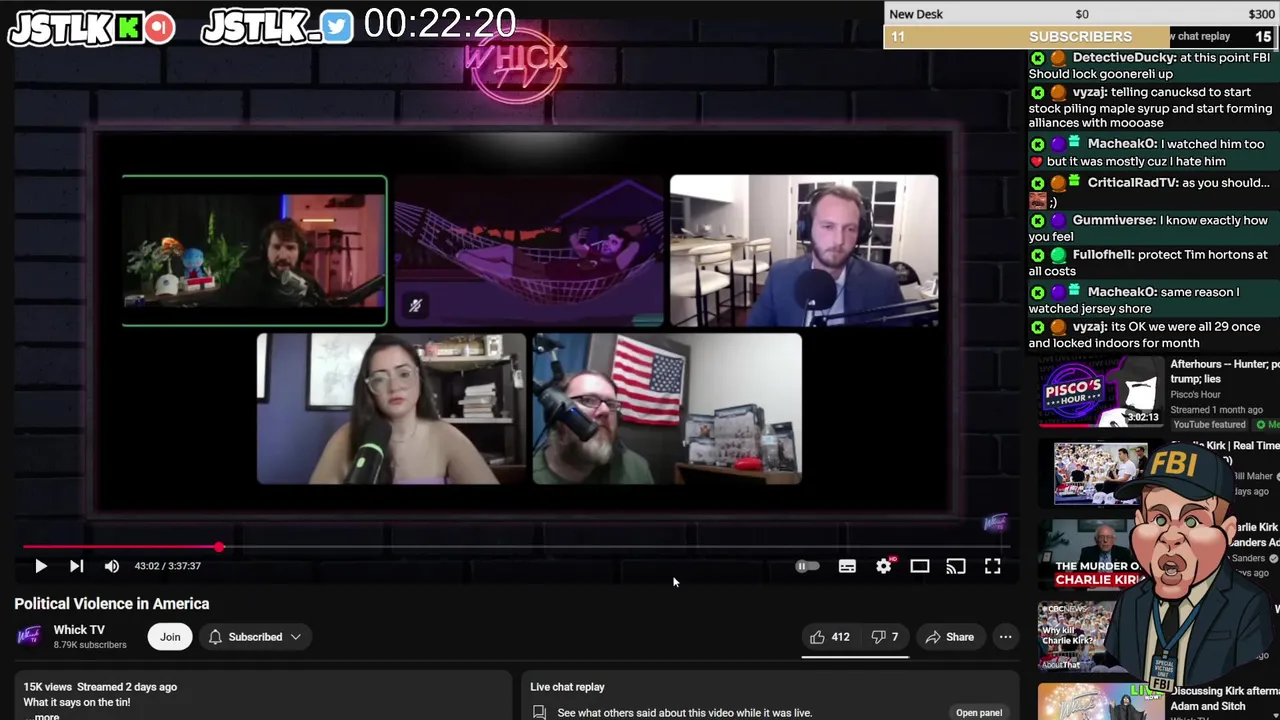1280x720 pixels.
Task: Go to full screen
Action: click(x=992, y=566)
